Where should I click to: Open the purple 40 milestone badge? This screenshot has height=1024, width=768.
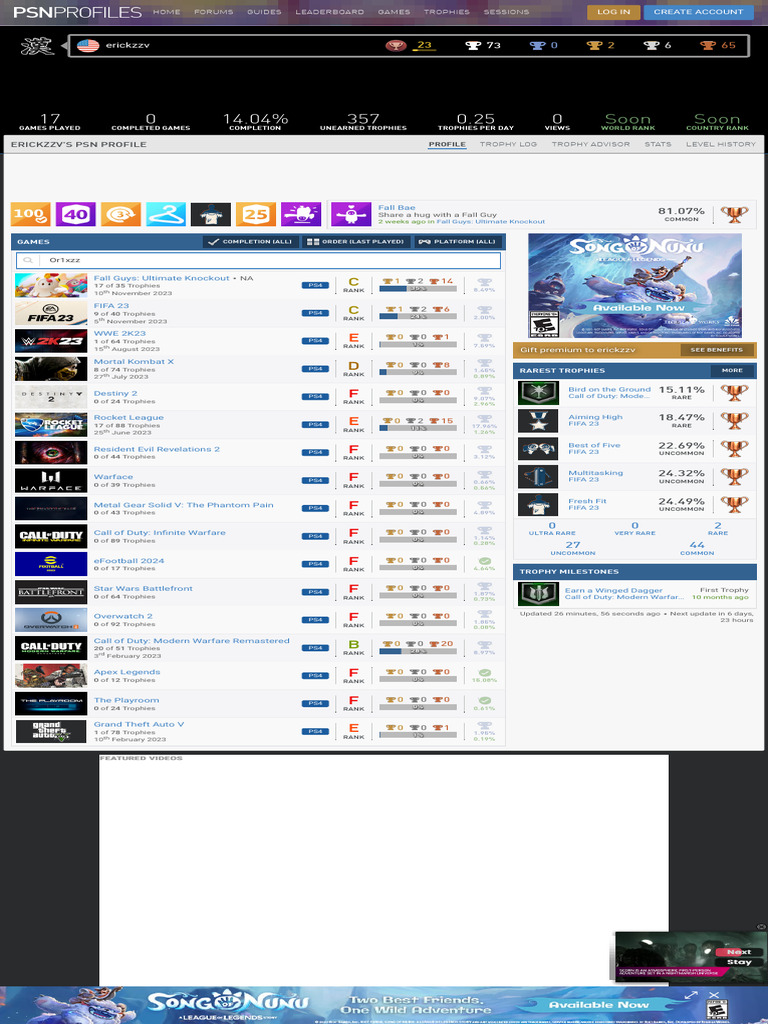coord(76,214)
